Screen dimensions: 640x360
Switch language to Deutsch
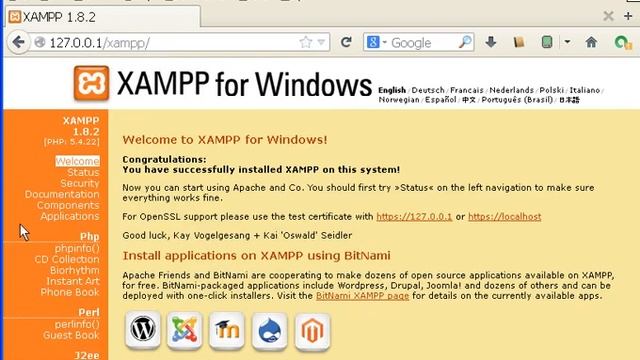(x=428, y=90)
